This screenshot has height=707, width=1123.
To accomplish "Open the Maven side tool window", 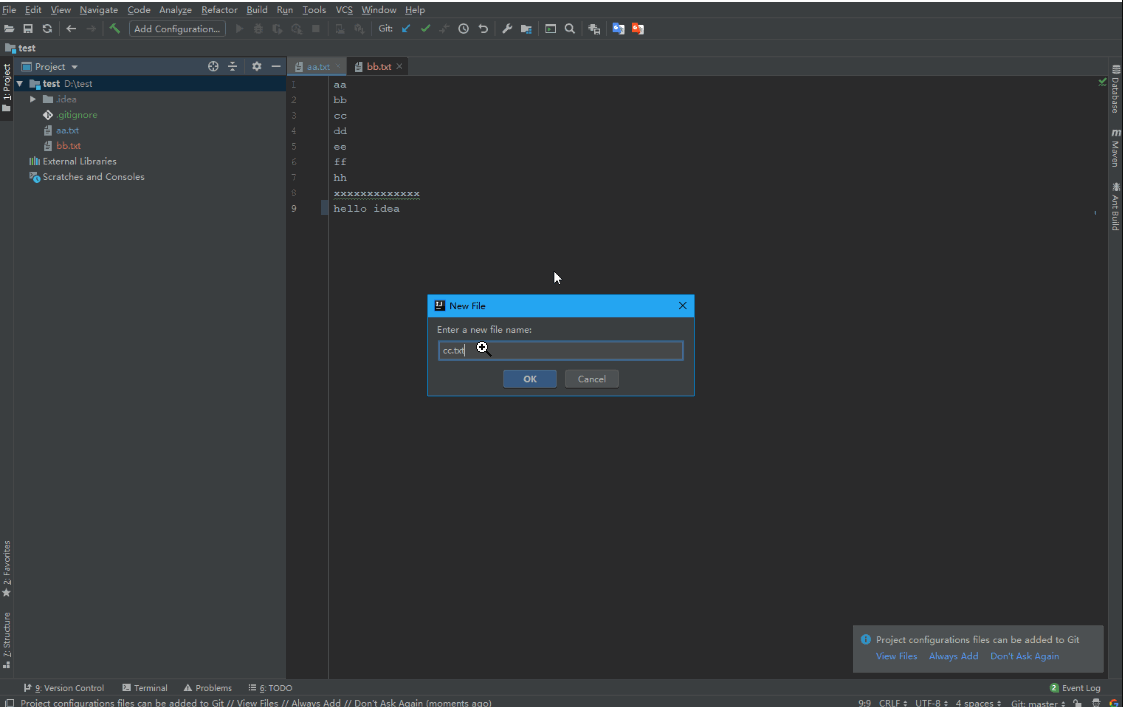I will point(1115,148).
